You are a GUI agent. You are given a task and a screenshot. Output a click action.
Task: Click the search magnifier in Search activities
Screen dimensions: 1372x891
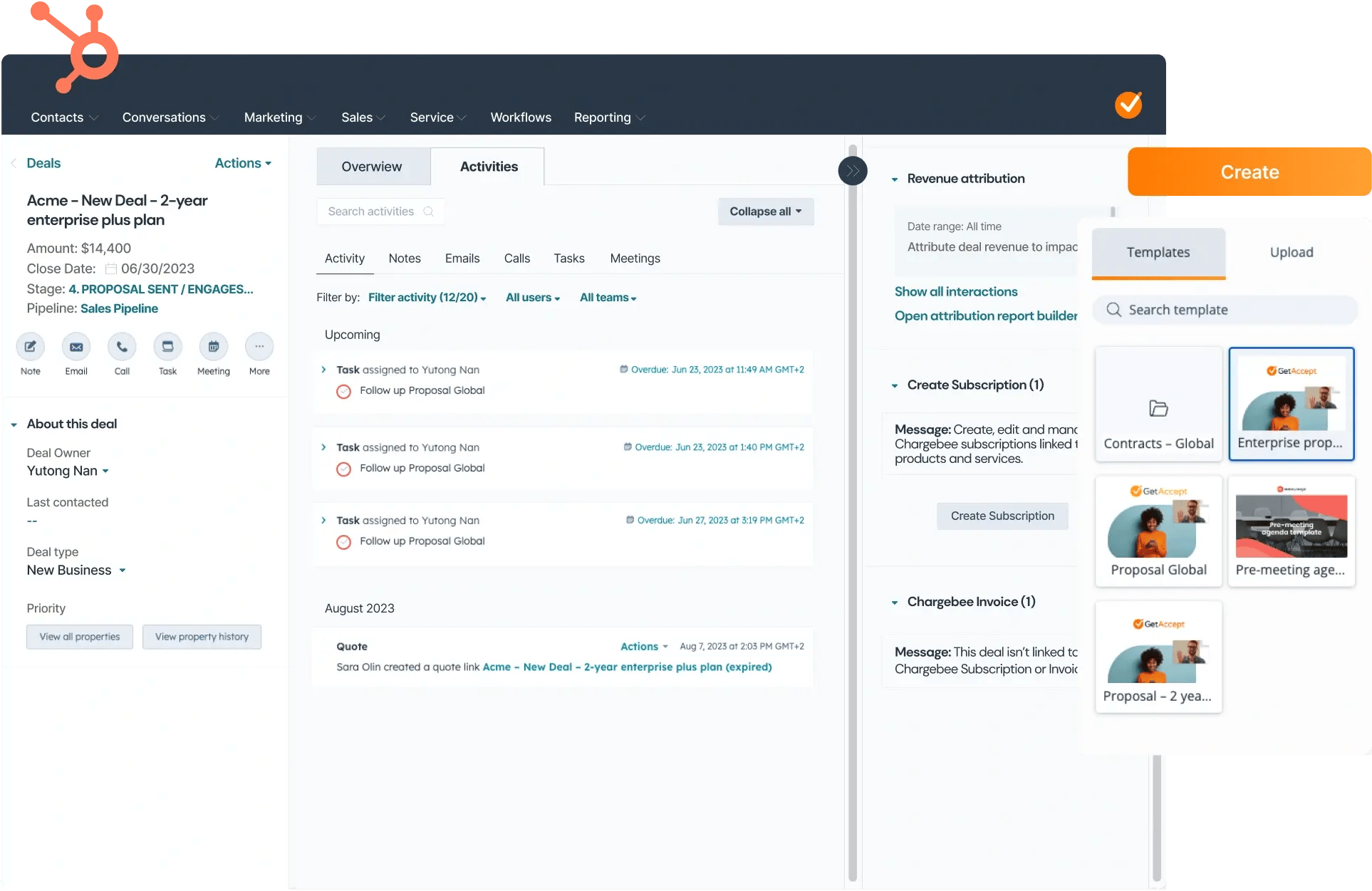pos(429,212)
